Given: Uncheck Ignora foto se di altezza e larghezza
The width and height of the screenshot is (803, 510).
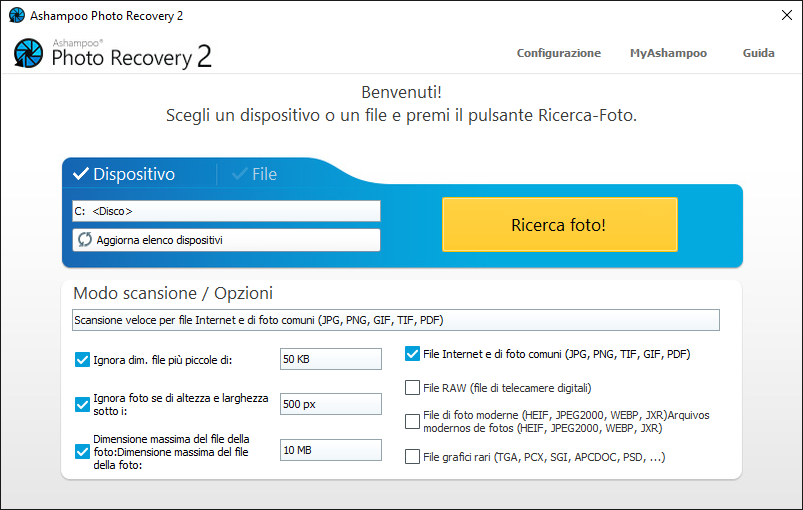Looking at the screenshot, I should pos(82,405).
